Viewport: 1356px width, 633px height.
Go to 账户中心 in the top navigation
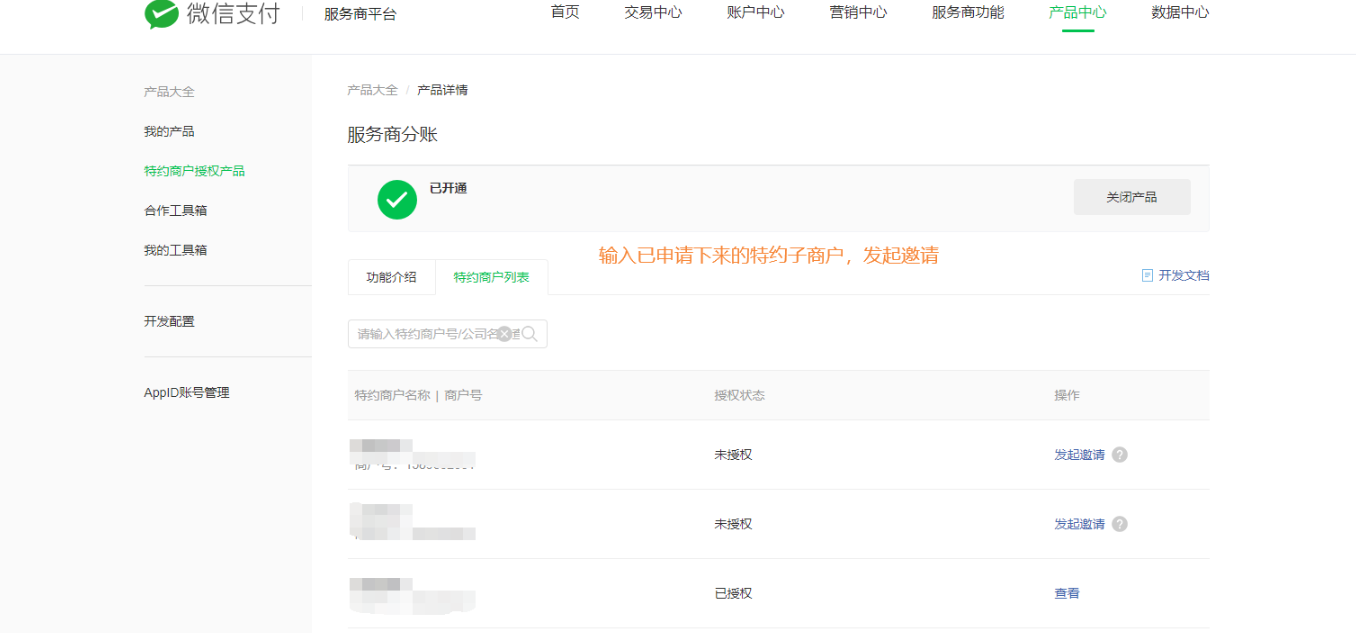(755, 13)
